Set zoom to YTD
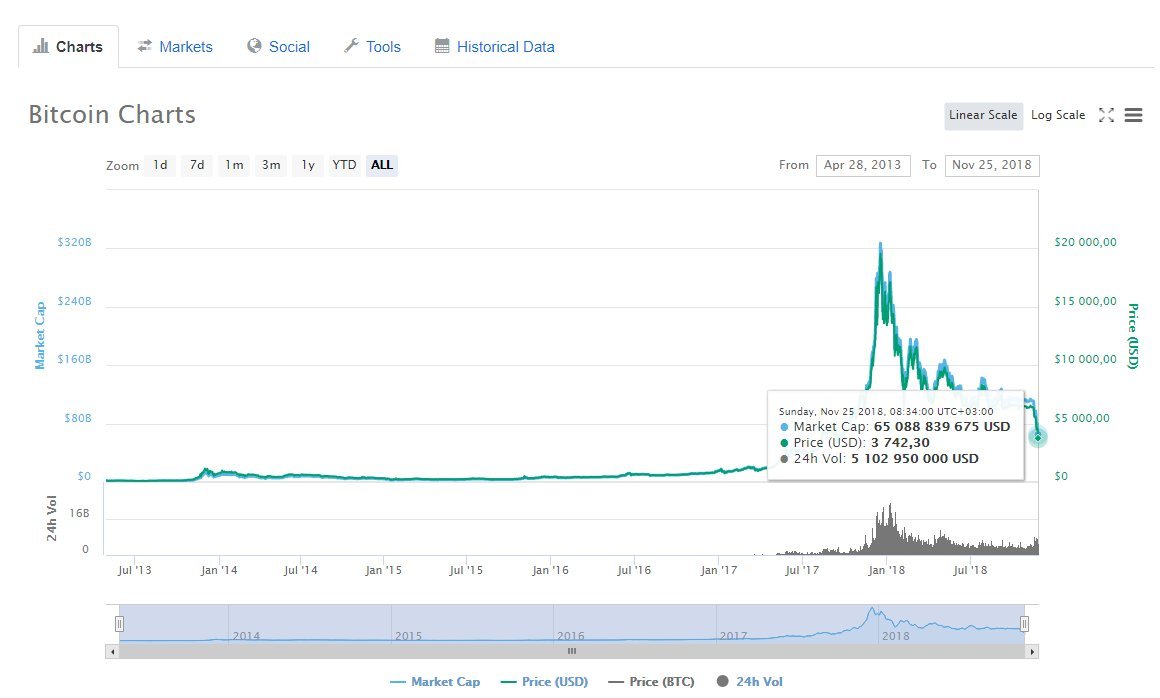Image resolution: width=1160 pixels, height=698 pixels. [x=344, y=165]
